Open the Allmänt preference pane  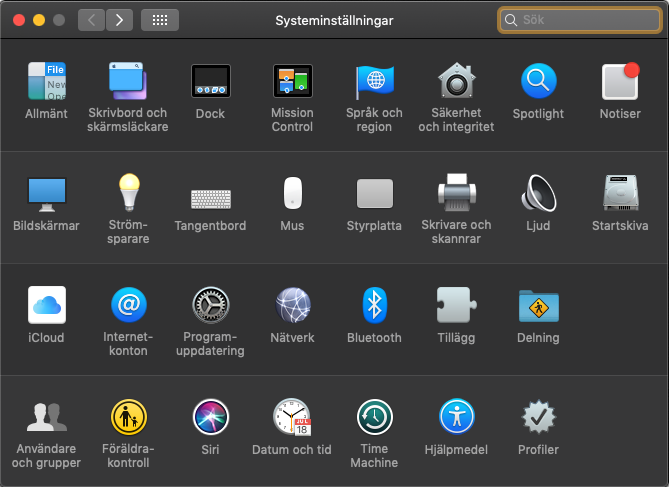[47, 81]
